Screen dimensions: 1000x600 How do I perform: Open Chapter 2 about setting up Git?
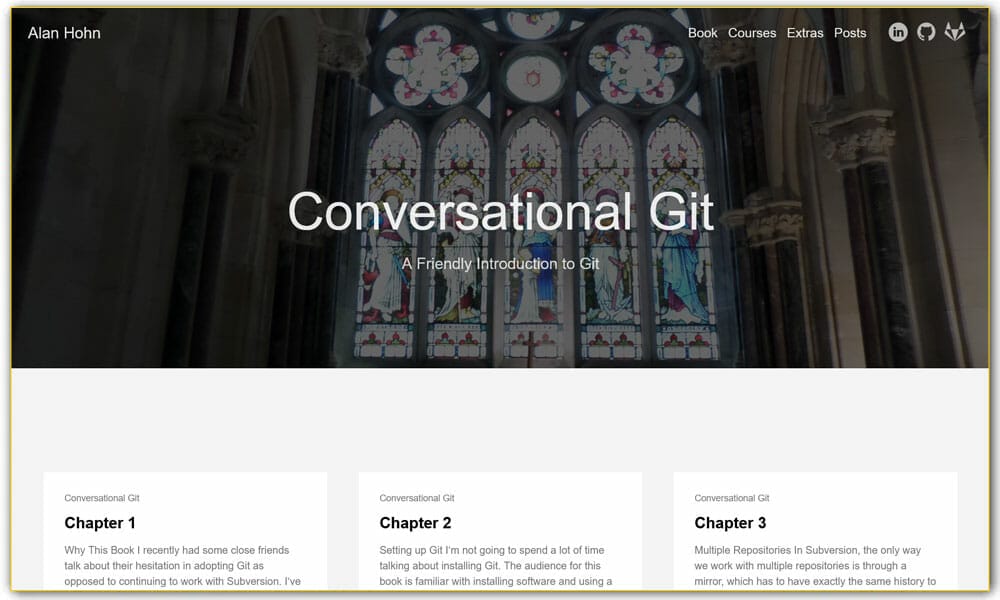[x=416, y=523]
